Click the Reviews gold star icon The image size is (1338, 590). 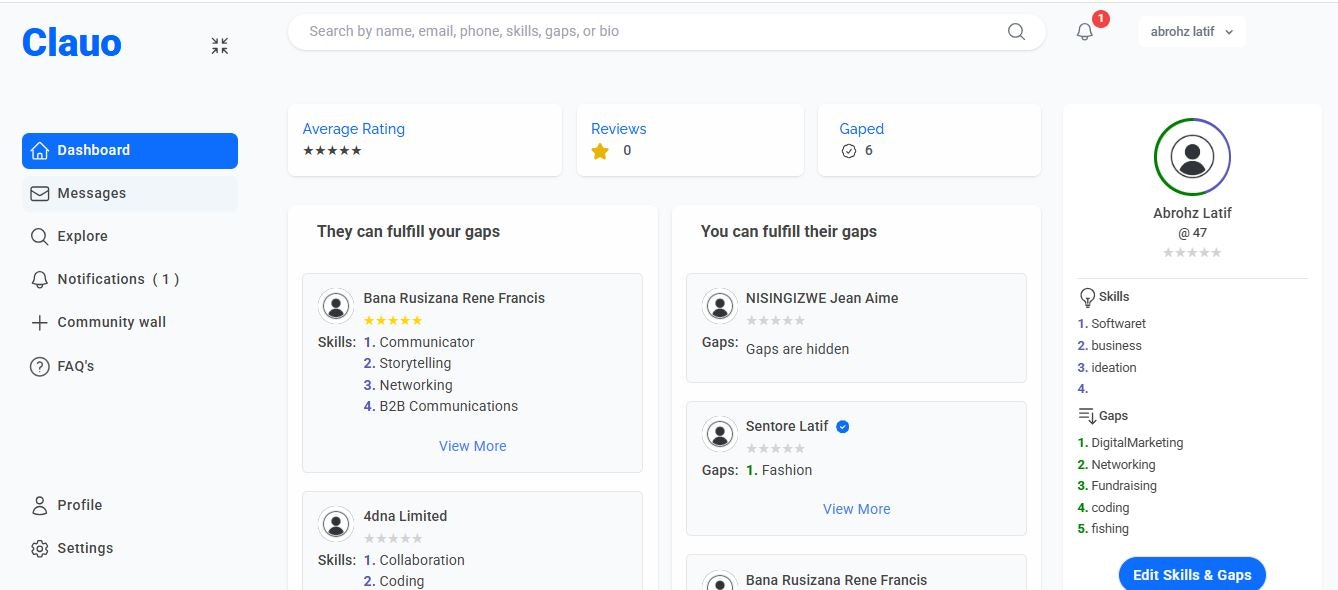[600, 152]
